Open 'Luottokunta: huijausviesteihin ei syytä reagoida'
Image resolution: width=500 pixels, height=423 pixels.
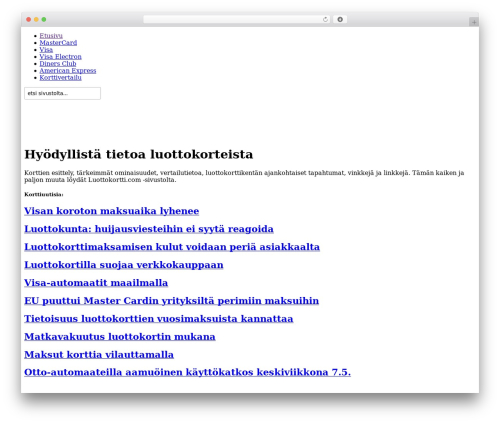149,229
